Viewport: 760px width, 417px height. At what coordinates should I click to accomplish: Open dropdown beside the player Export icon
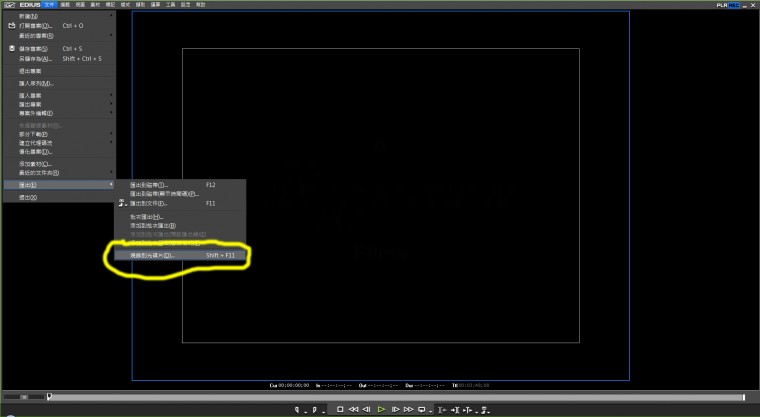tap(489, 412)
